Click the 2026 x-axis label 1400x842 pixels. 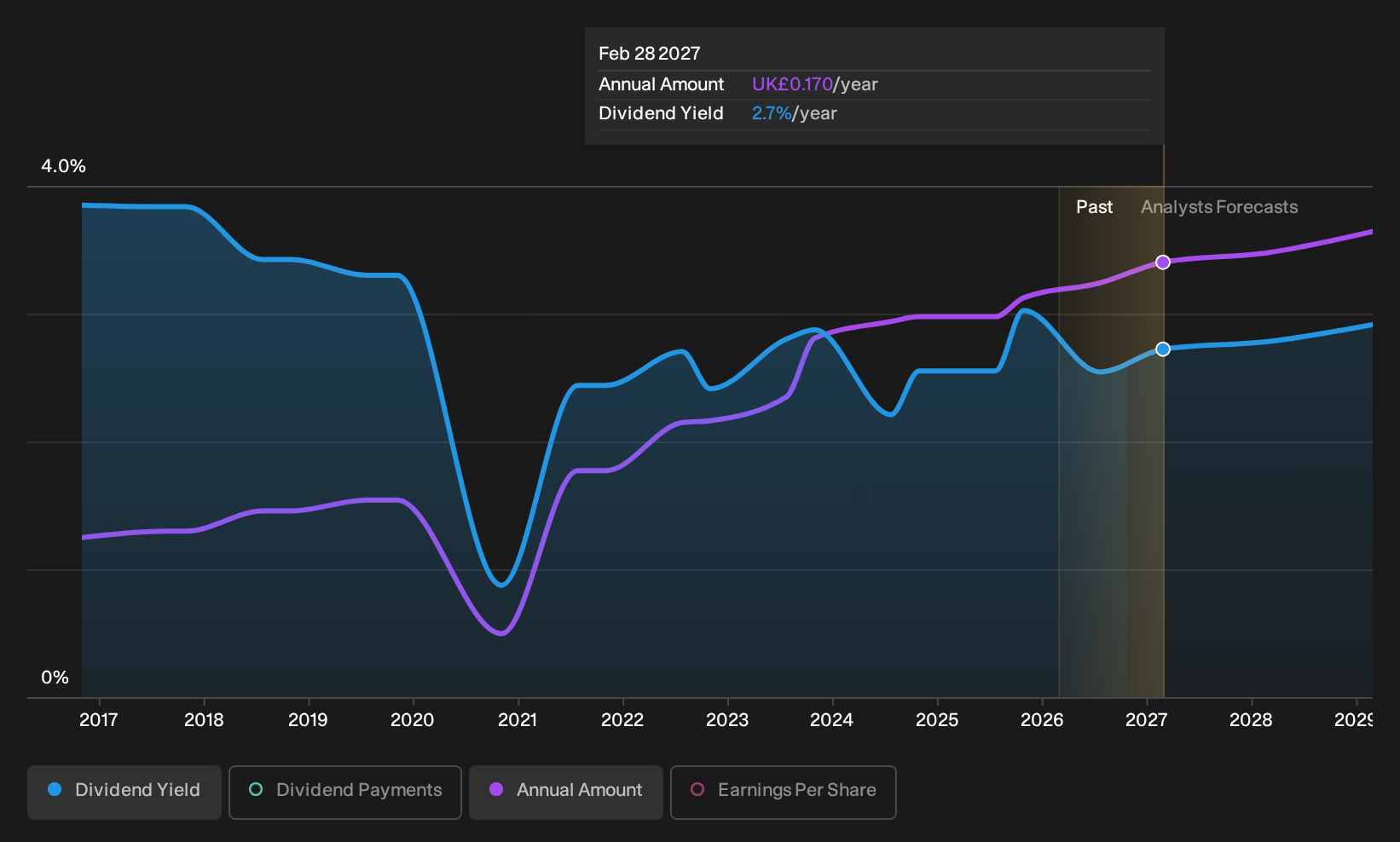click(1042, 720)
